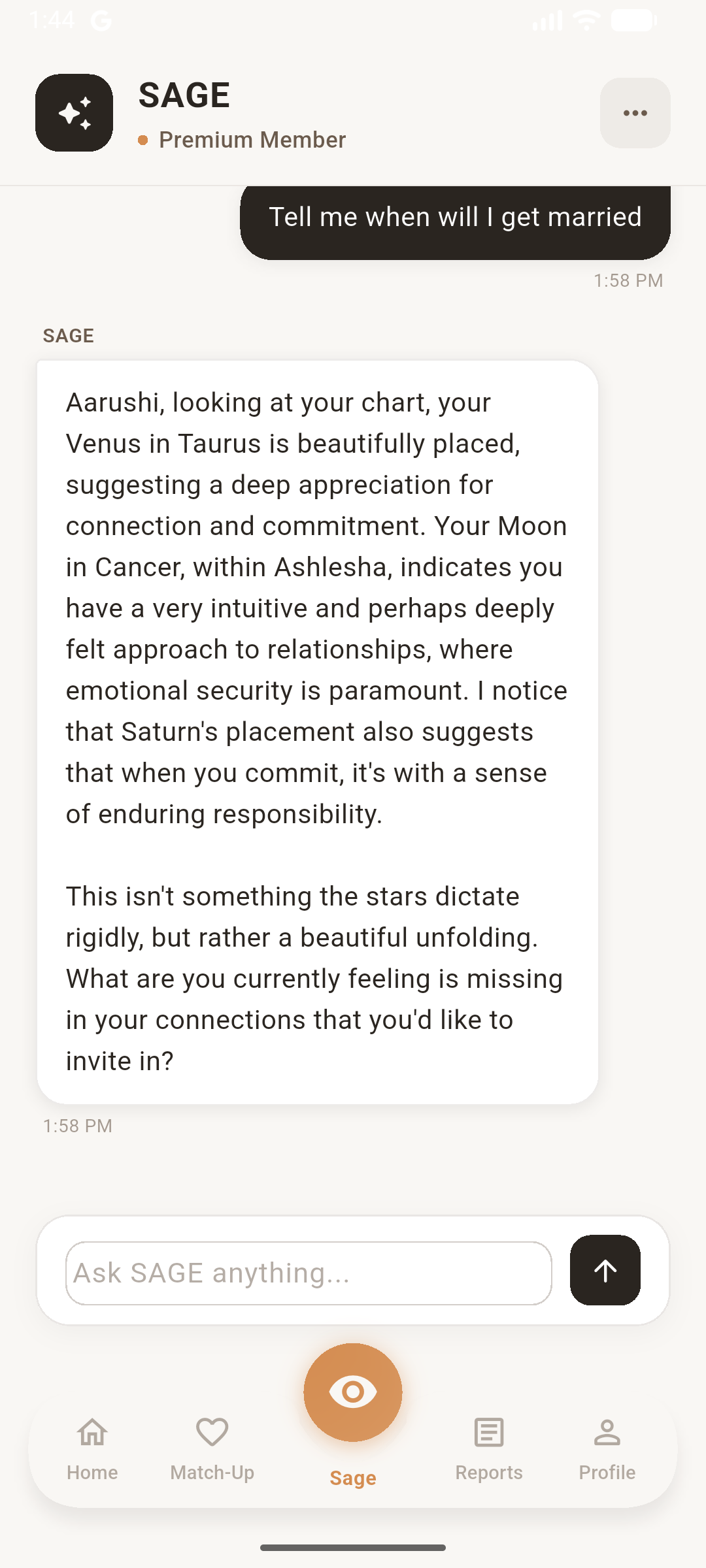Focus the "Ask SAGE anything..." input field

(309, 1273)
